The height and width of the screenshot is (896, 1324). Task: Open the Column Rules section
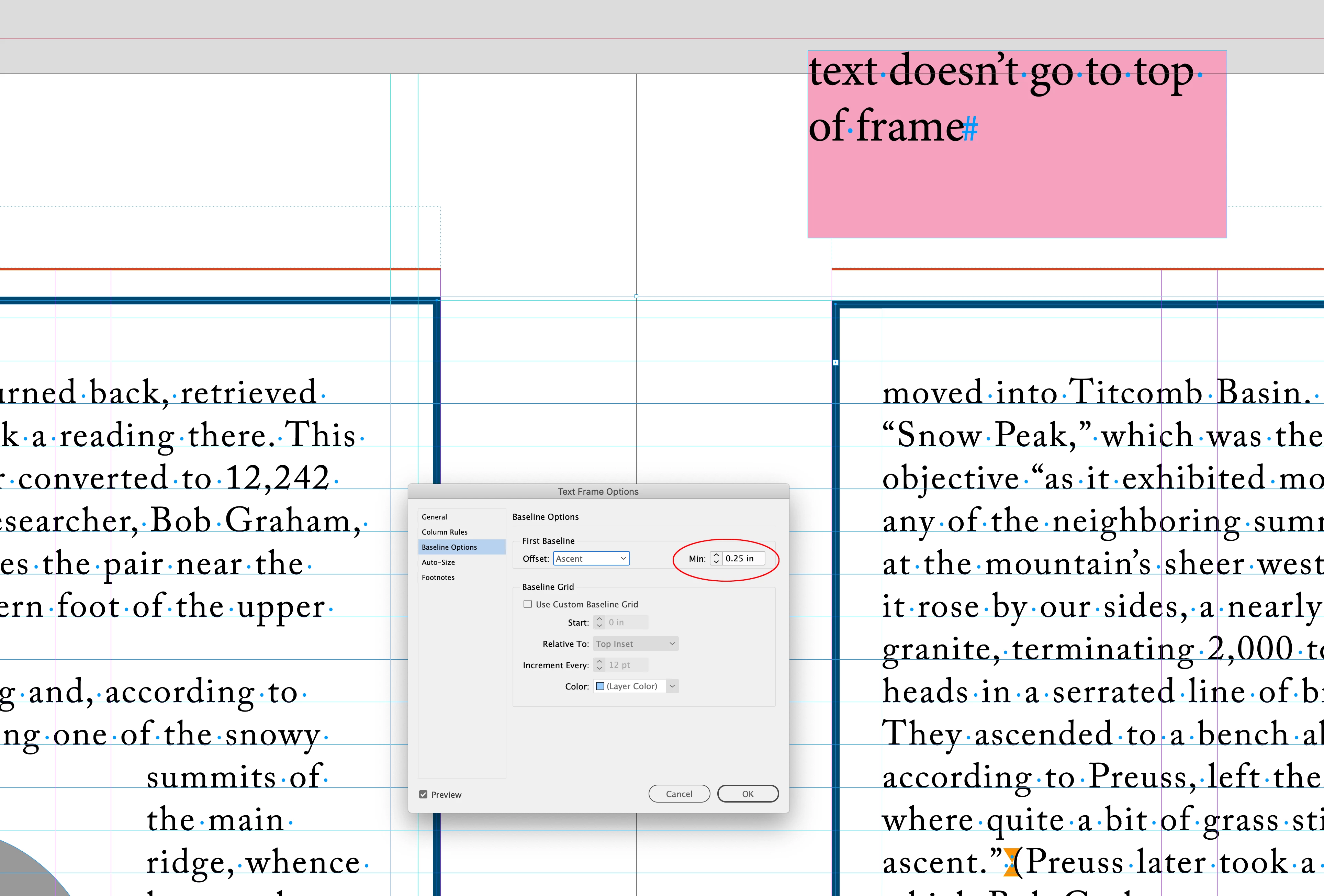445,532
